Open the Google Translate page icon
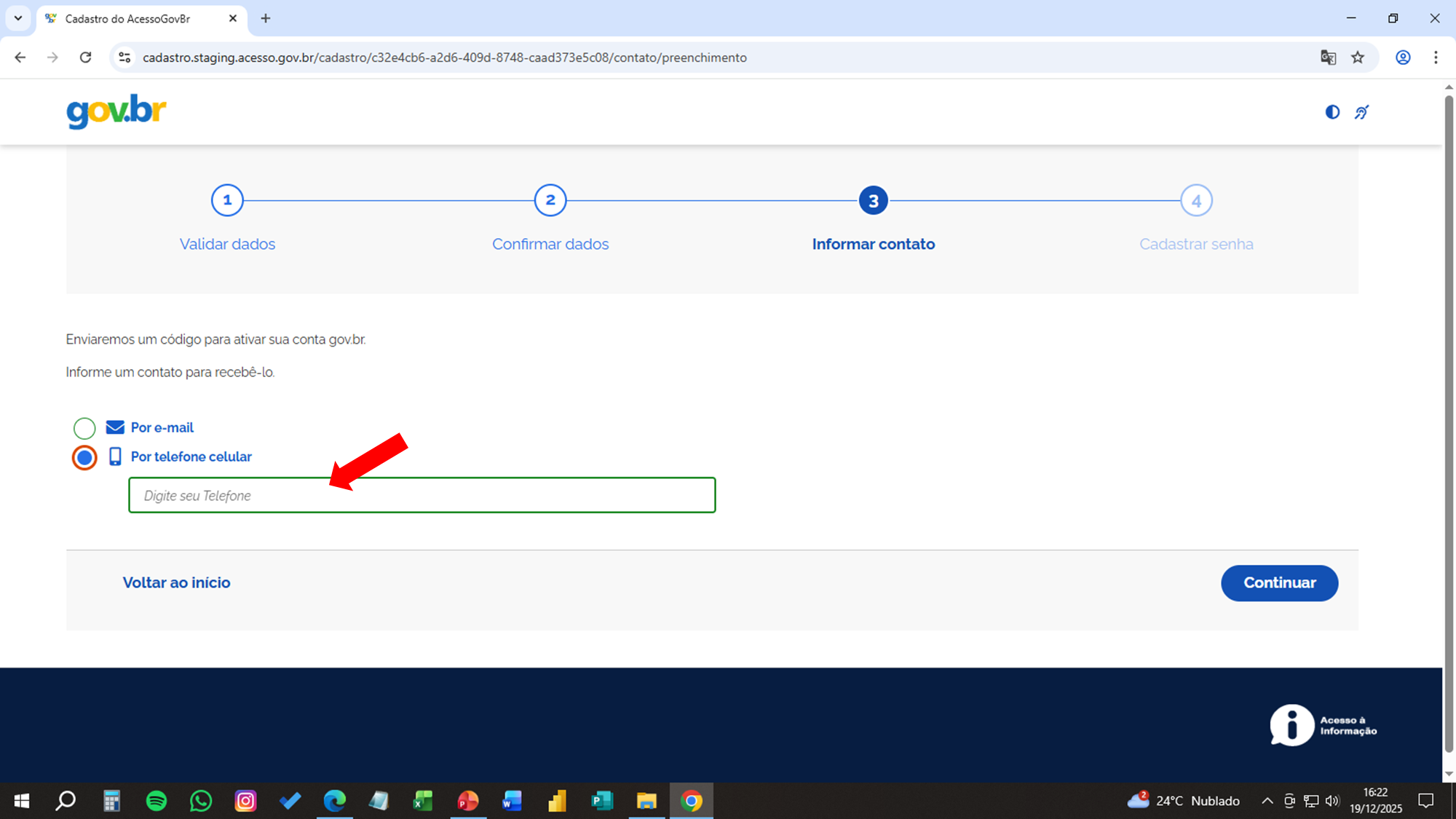Image resolution: width=1456 pixels, height=819 pixels. tap(1328, 58)
